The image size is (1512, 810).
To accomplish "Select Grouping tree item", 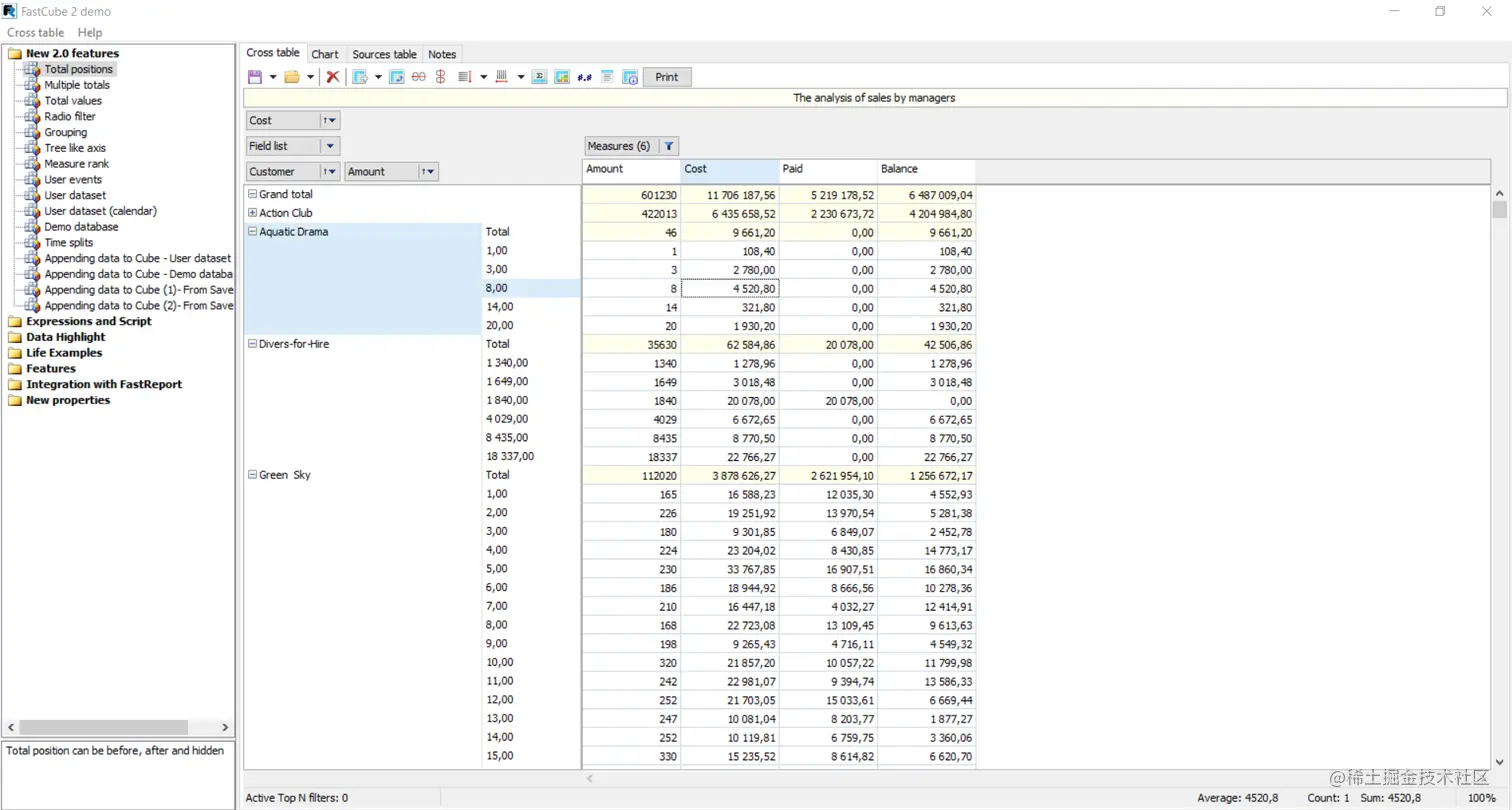I will tap(66, 132).
